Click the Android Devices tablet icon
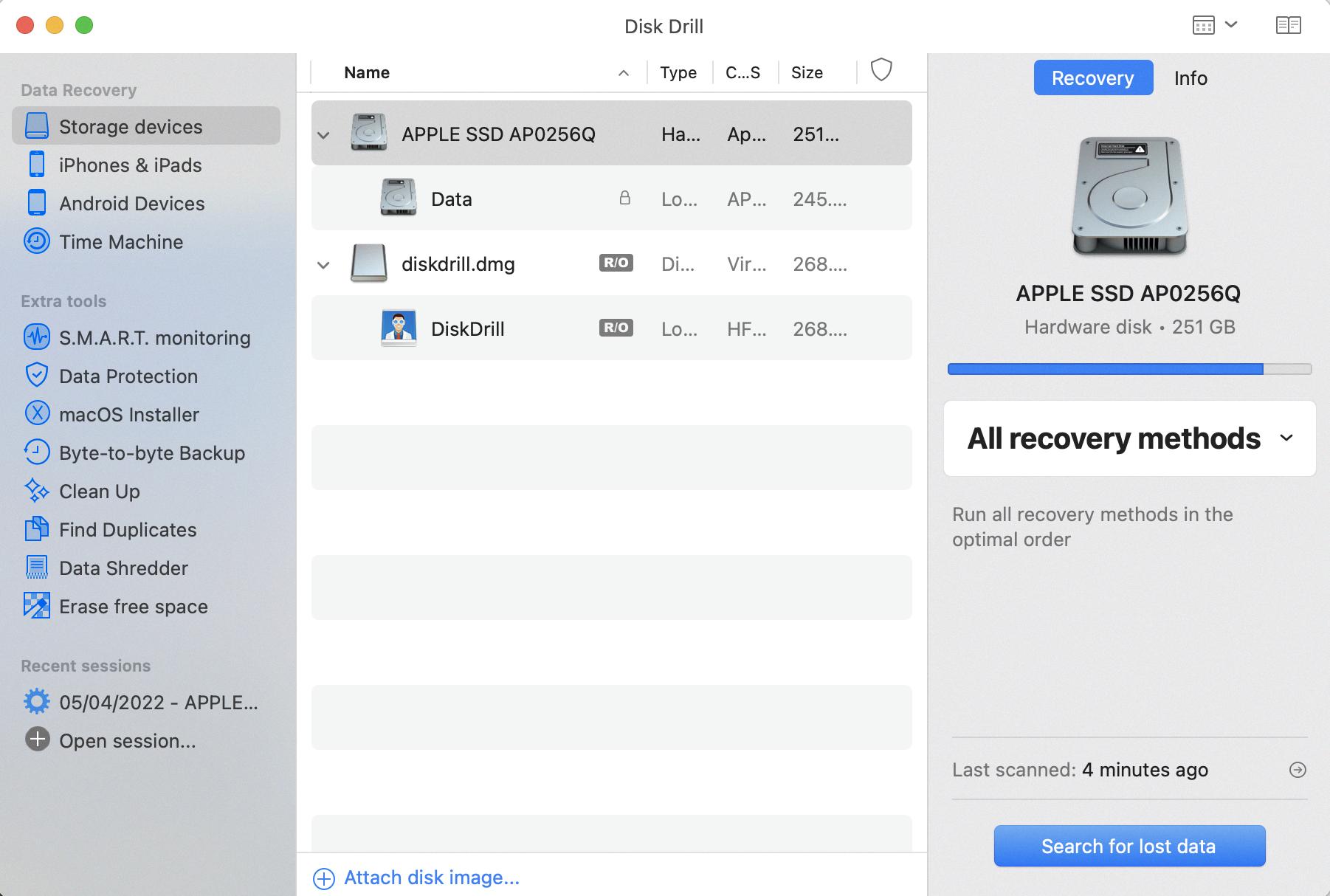This screenshot has width=1330, height=896. [x=36, y=203]
